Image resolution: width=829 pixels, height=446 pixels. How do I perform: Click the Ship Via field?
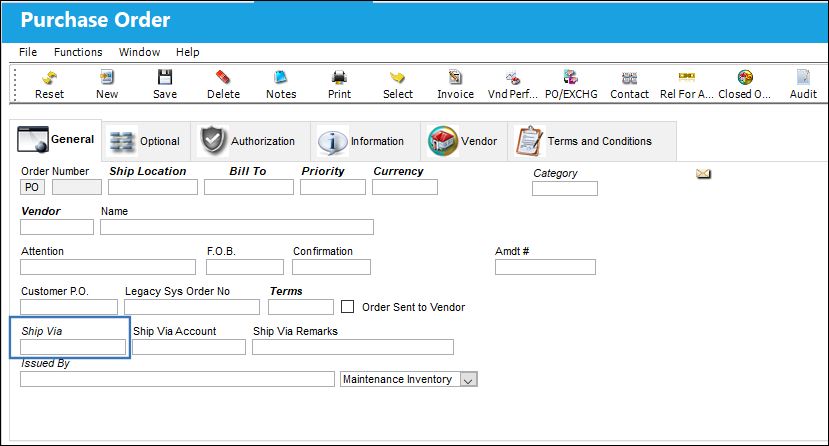[x=73, y=347]
